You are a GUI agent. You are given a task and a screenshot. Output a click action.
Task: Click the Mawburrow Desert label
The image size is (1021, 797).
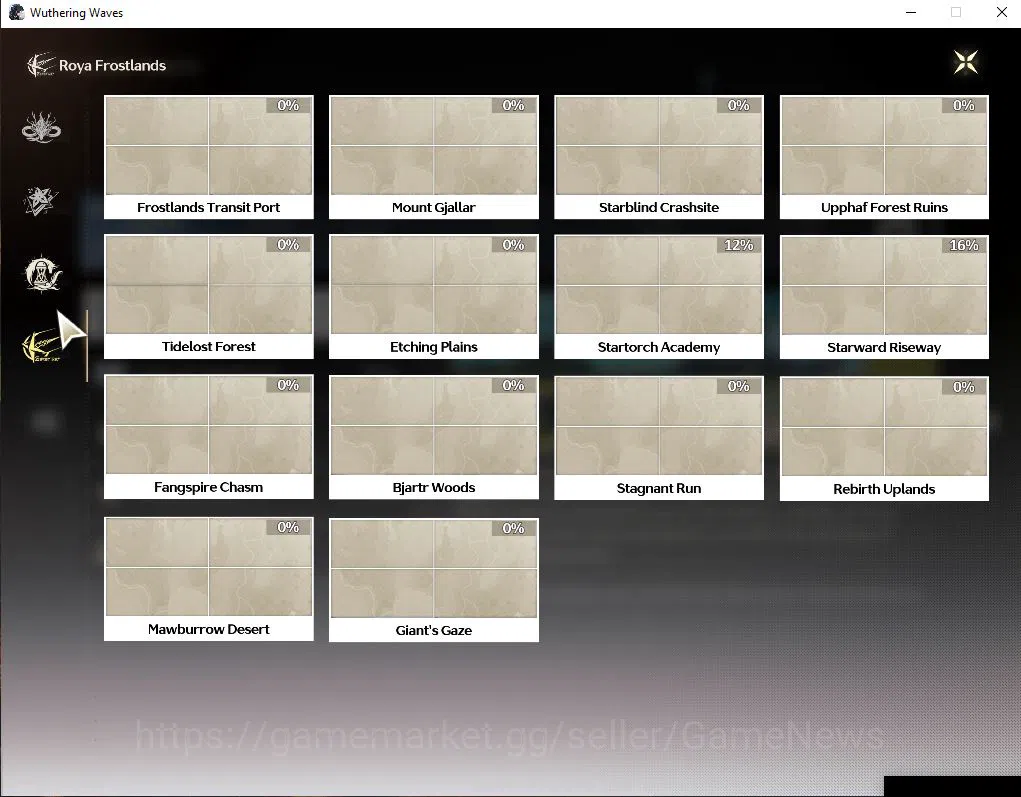click(x=208, y=629)
